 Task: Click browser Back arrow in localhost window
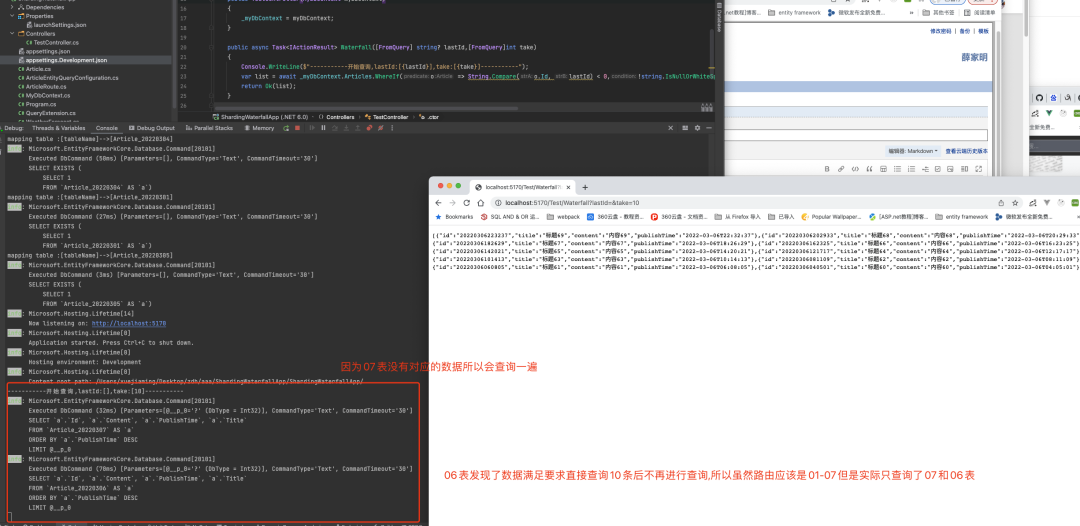click(438, 203)
